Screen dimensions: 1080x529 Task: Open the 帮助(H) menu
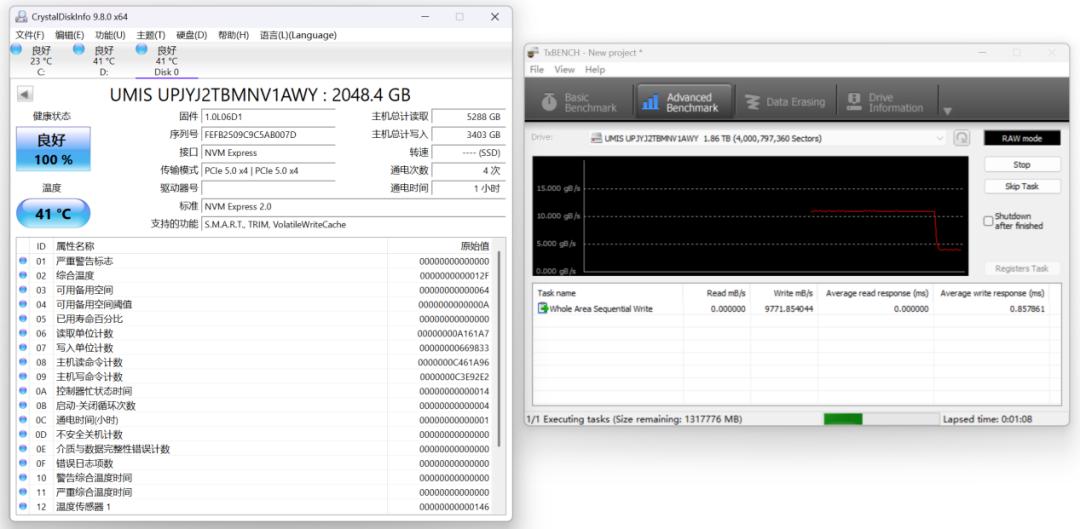(233, 35)
